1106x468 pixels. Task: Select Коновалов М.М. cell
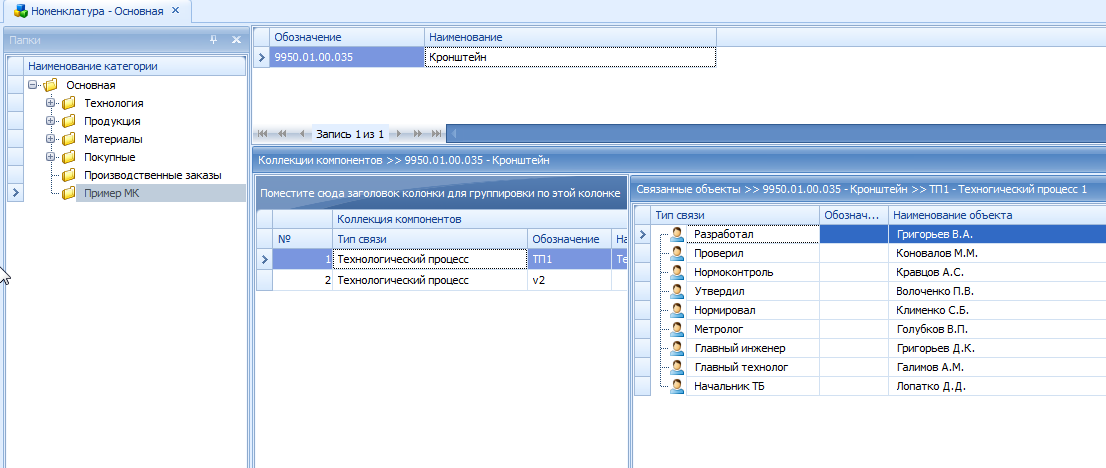[997, 253]
